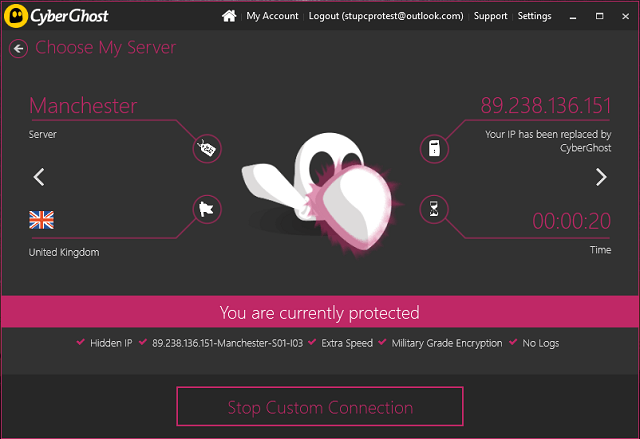This screenshot has width=640, height=439.
Task: Click the IP address 89.238.136.151 heading
Action: click(546, 106)
